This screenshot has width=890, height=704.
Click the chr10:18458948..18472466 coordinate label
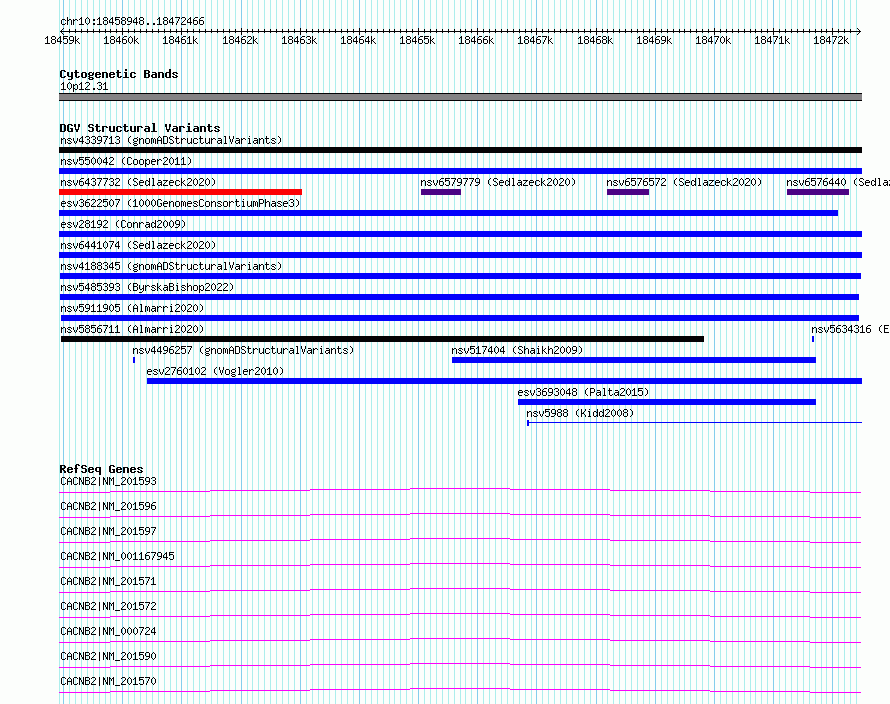pos(132,22)
